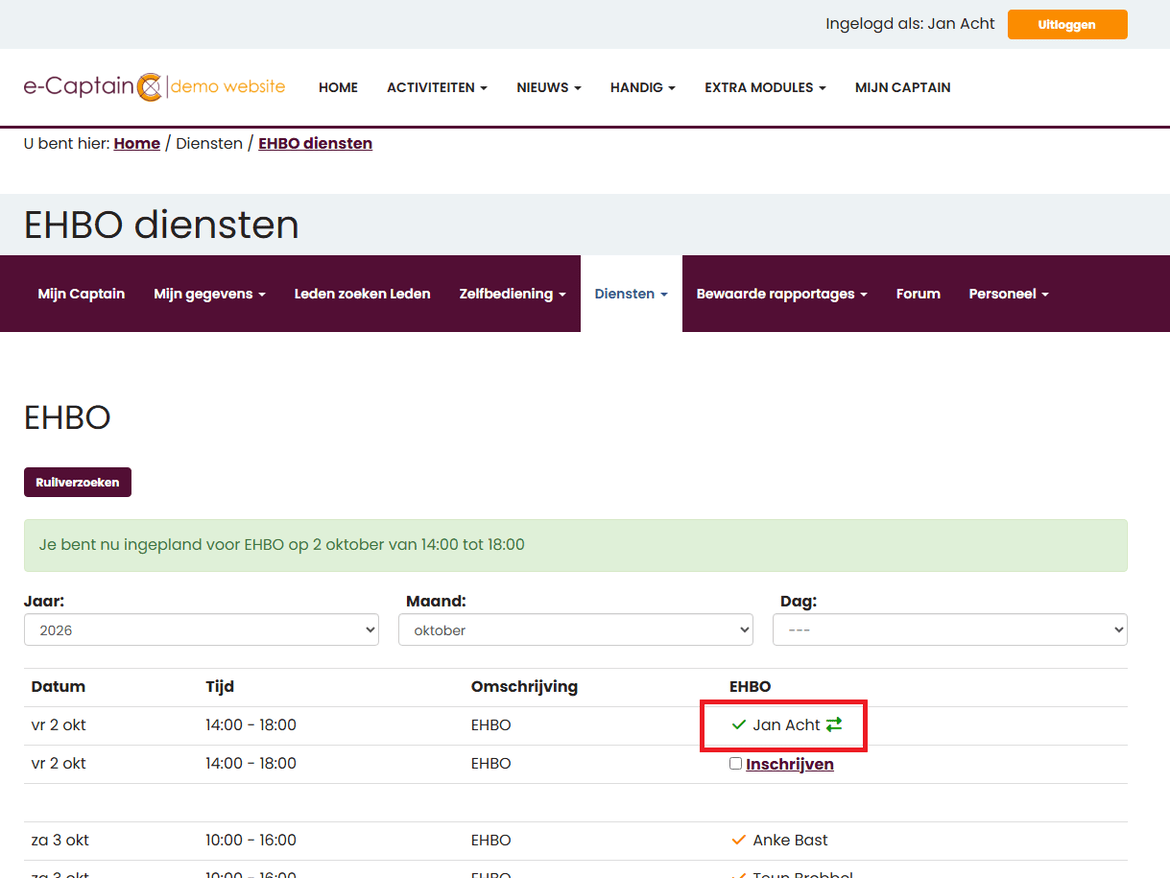Click the Ruilverzoeken button

(78, 482)
